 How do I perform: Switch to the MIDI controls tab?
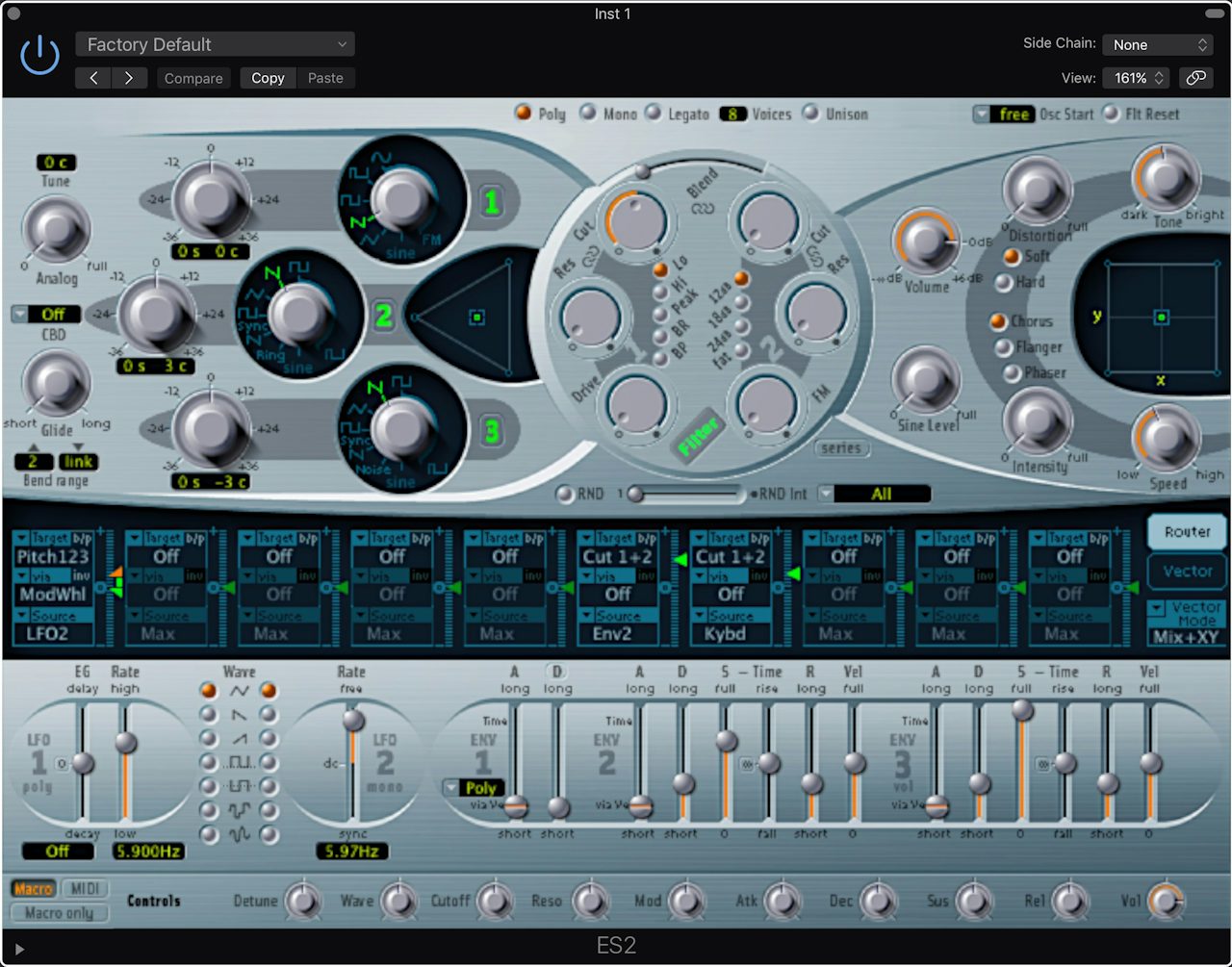pos(86,888)
